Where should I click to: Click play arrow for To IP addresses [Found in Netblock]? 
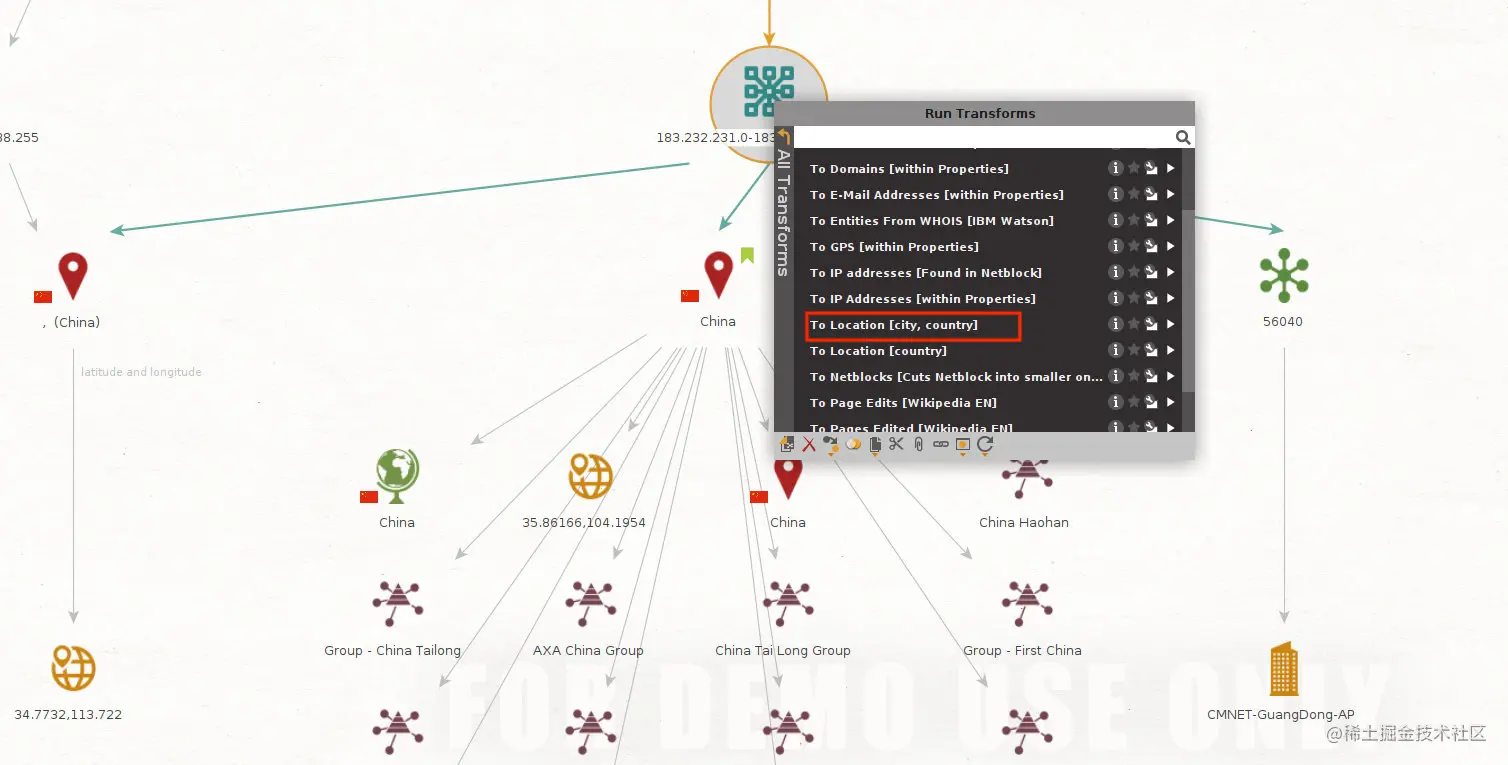(1170, 272)
